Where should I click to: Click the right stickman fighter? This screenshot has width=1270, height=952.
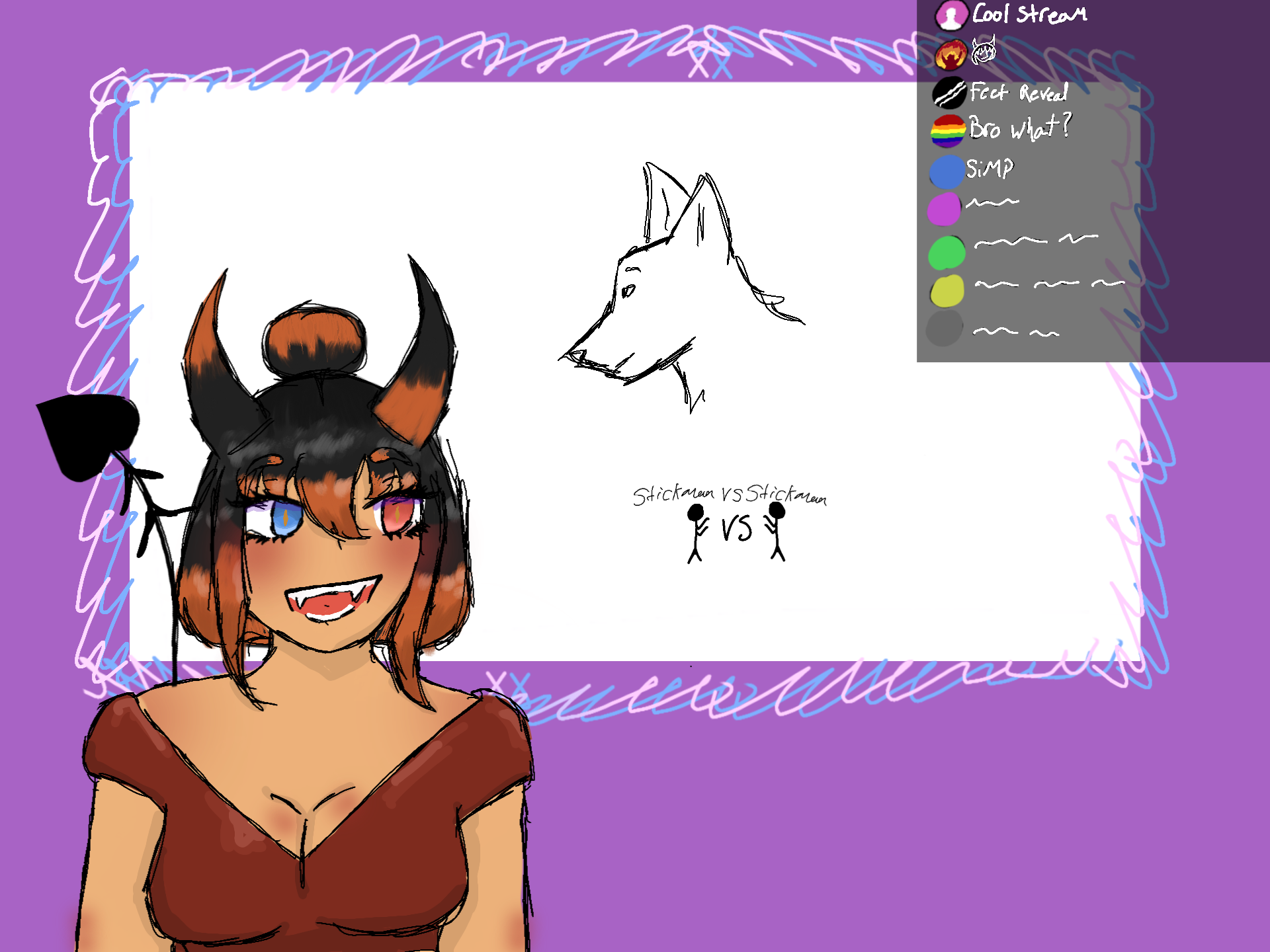pyautogui.click(x=776, y=531)
